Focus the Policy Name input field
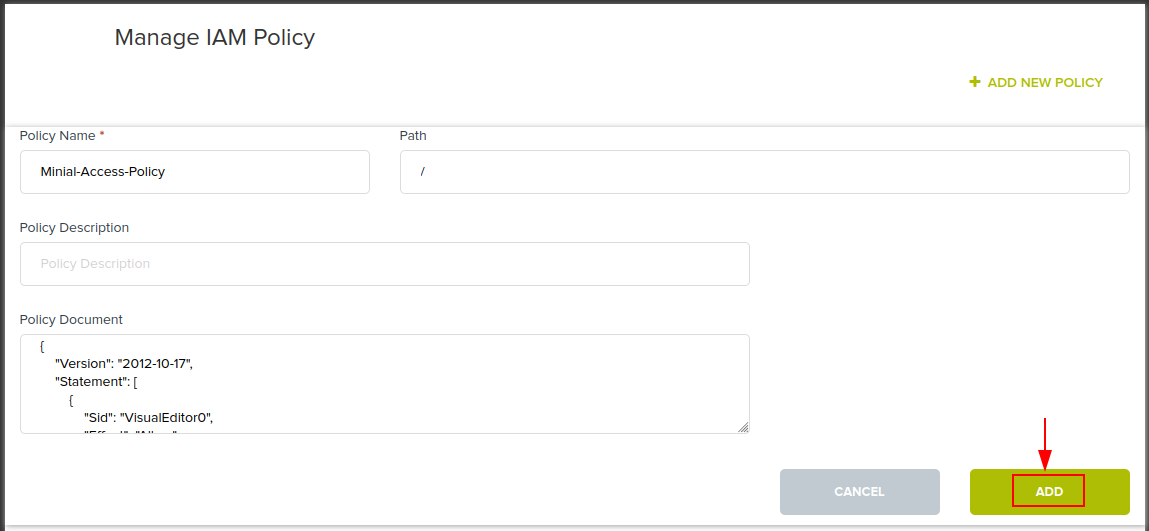This screenshot has width=1149, height=531. [195, 172]
